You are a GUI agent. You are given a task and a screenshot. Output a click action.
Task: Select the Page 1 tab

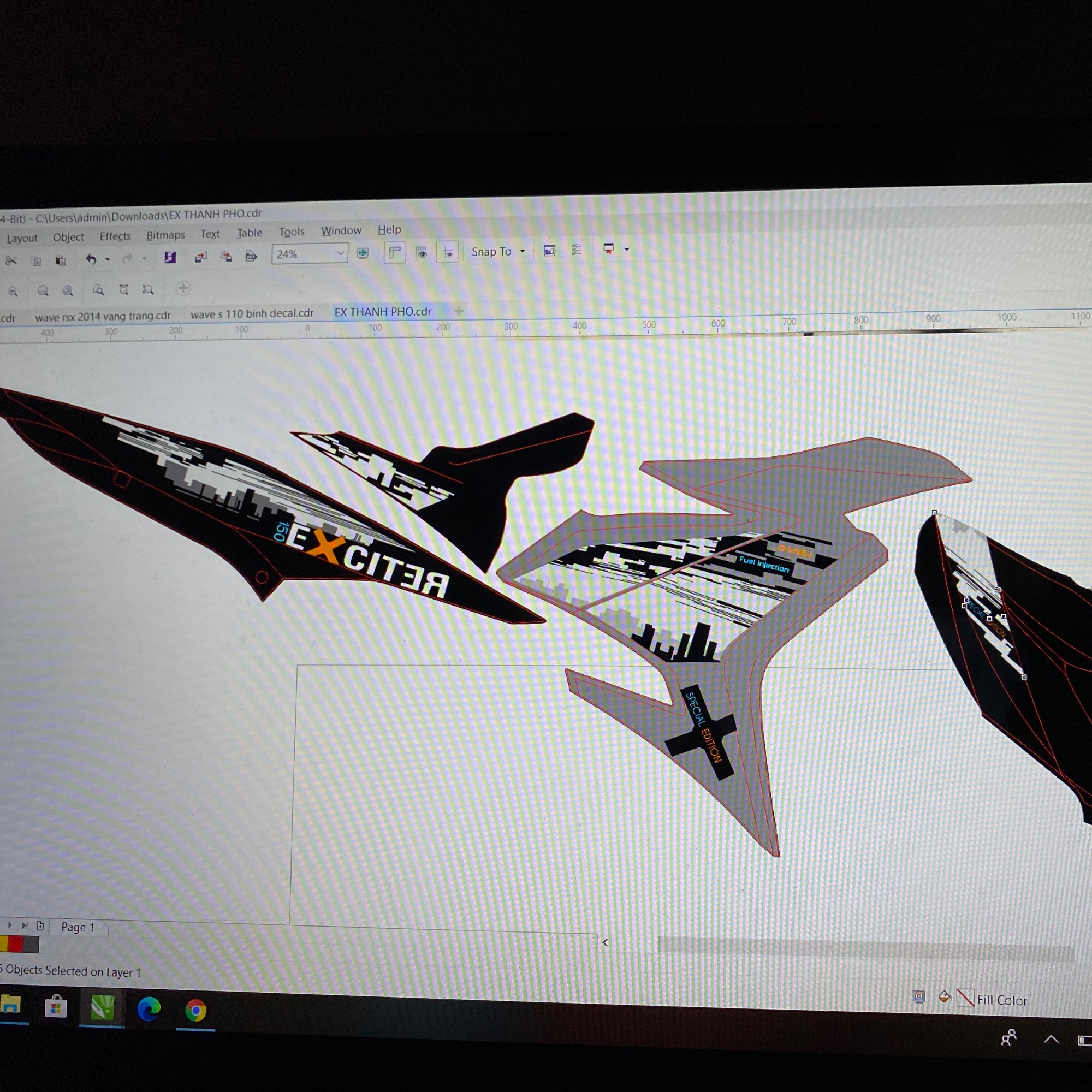pos(78,927)
